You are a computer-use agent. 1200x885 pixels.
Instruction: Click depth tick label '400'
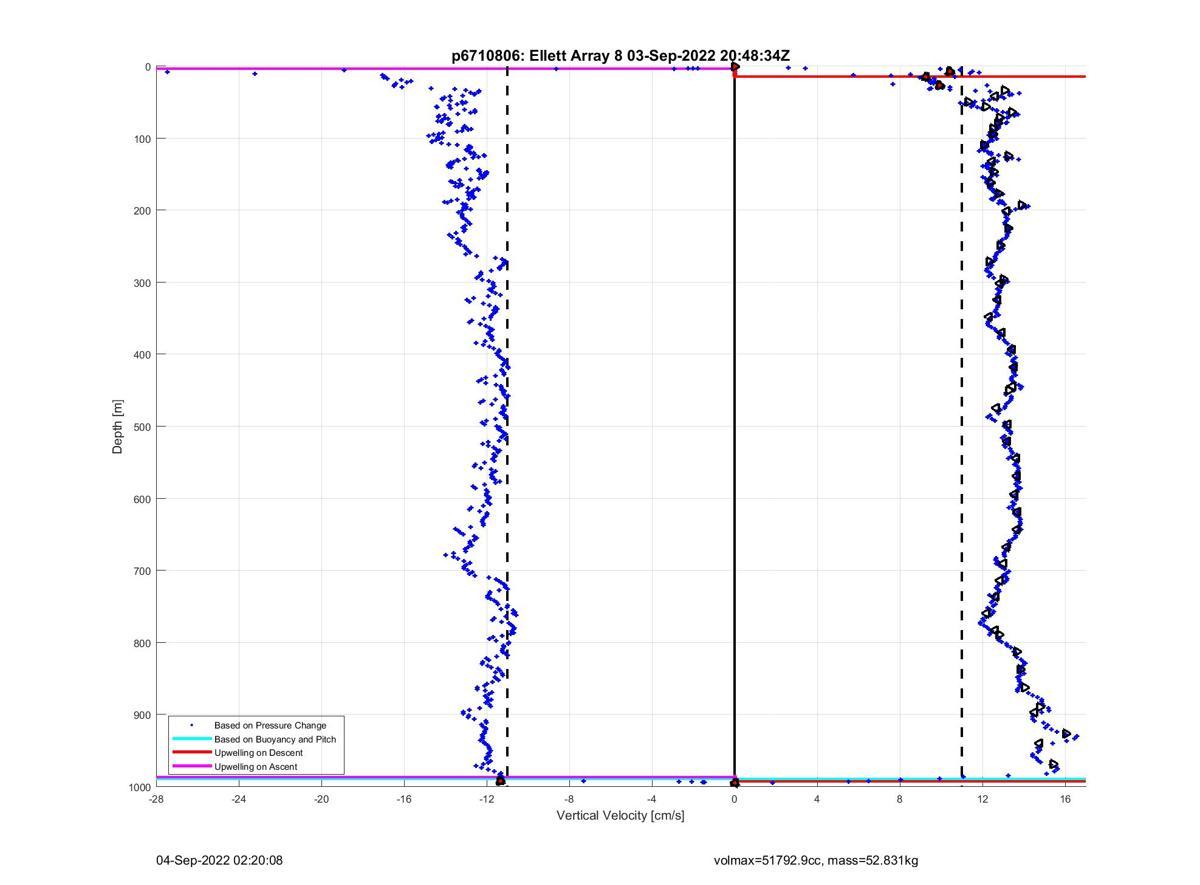pyautogui.click(x=141, y=355)
